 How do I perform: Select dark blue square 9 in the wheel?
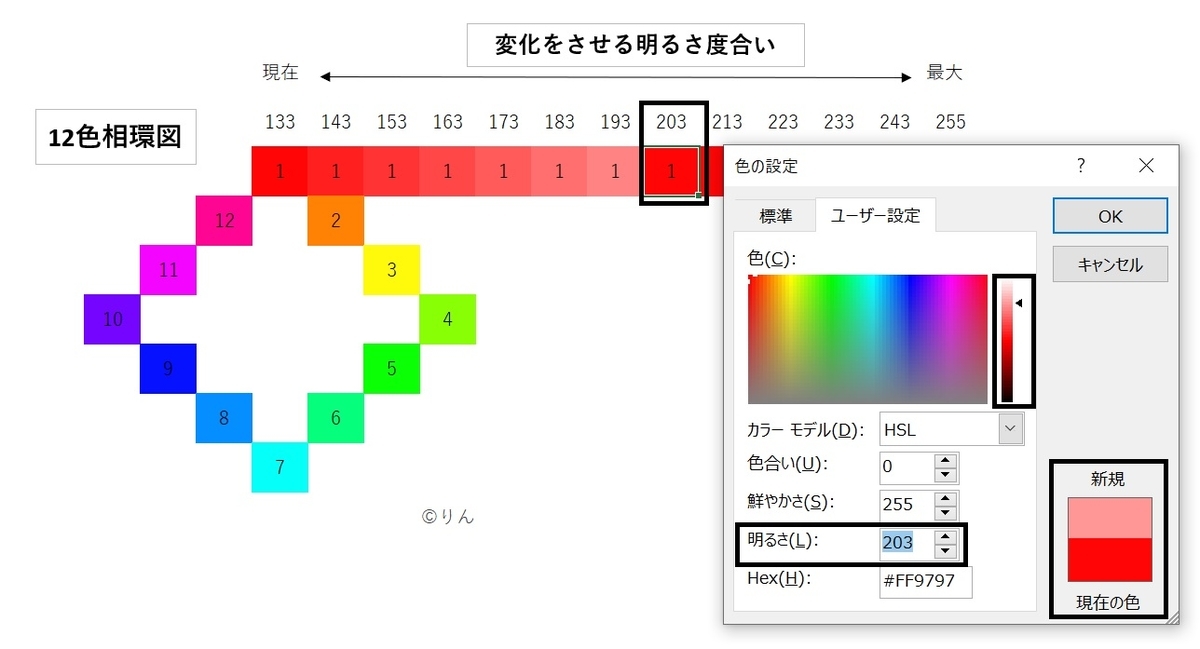coord(167,368)
